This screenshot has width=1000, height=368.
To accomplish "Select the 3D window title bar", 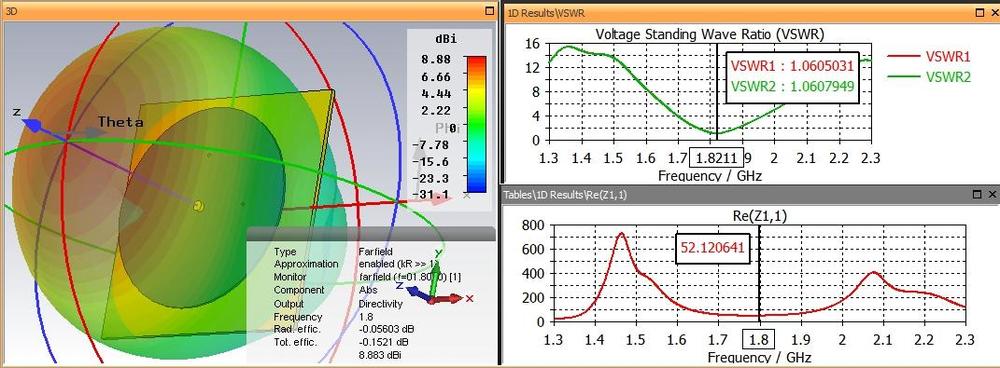I will point(249,11).
